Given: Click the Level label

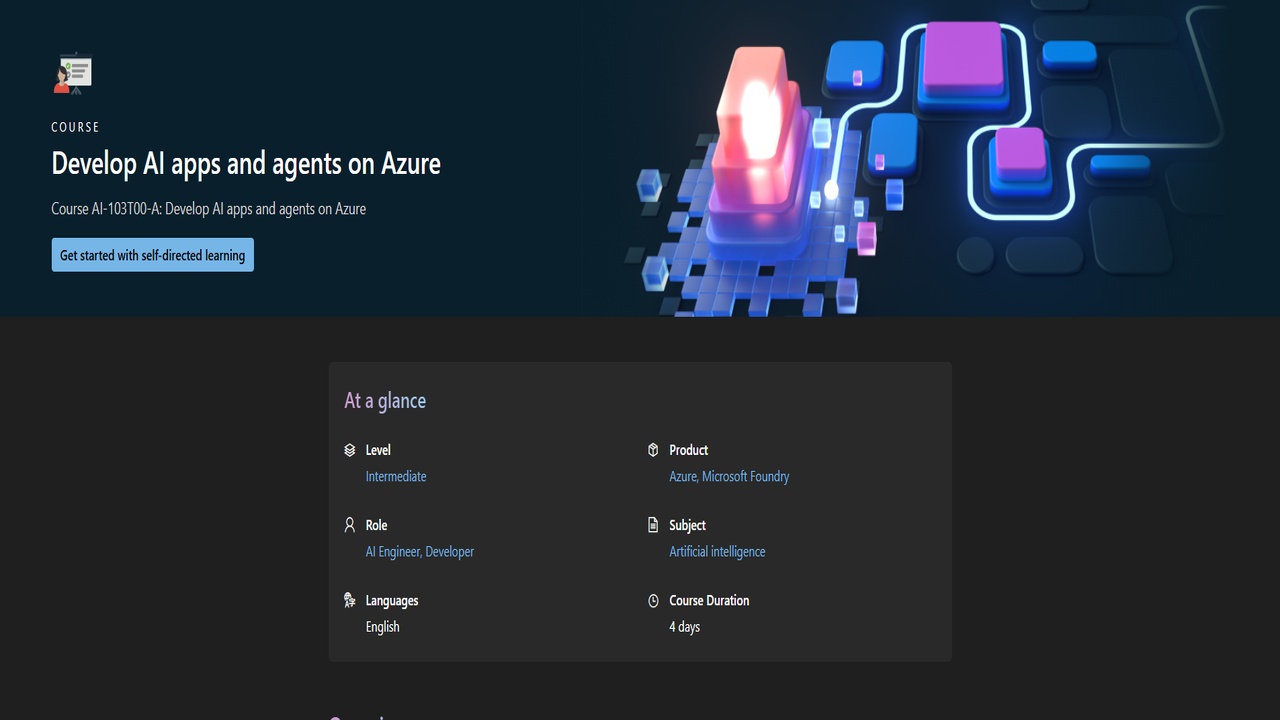Looking at the screenshot, I should [x=378, y=450].
